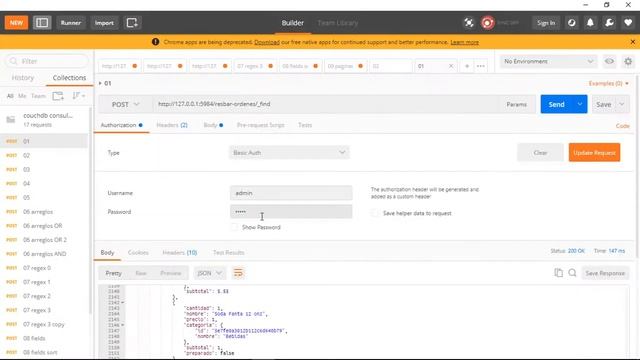
Task: Open manage environments gear icon
Action: pos(628,61)
